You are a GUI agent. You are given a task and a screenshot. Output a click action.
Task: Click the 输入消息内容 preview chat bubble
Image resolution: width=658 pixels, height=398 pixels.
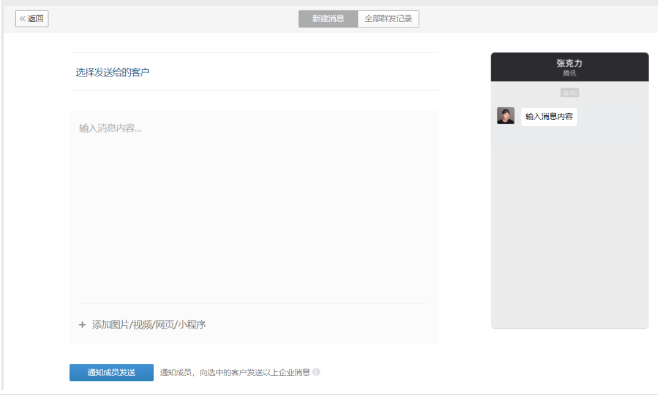tap(549, 116)
